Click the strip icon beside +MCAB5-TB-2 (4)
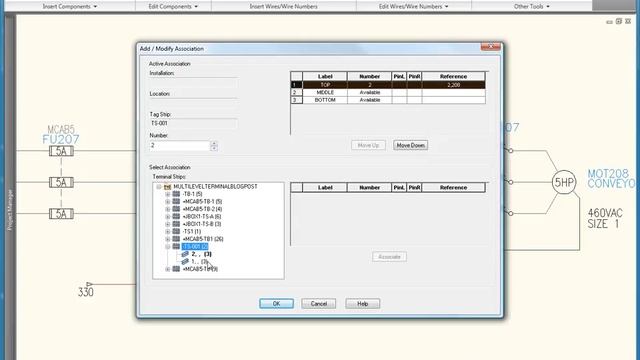The image size is (640, 360). 176,209
